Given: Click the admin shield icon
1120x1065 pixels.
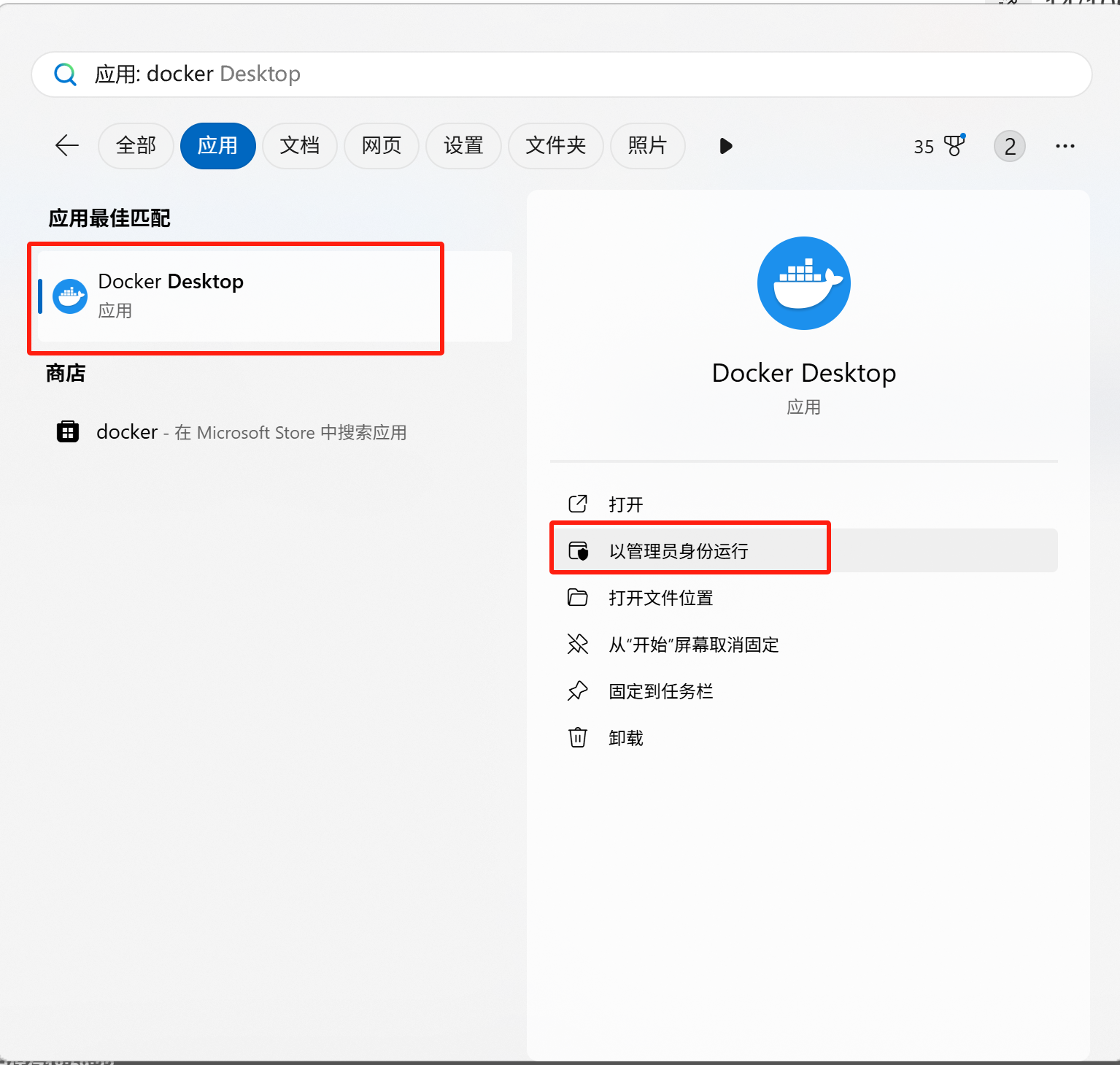Looking at the screenshot, I should point(578,550).
